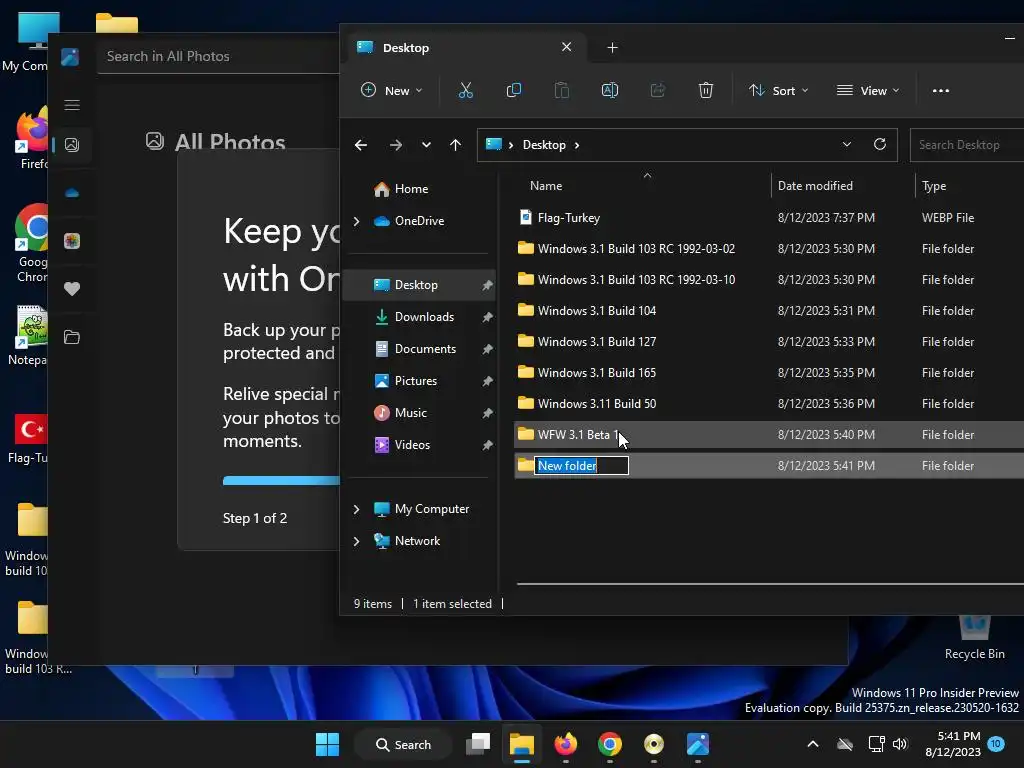Open address bar history dropdown
1024x768 pixels.
point(846,144)
